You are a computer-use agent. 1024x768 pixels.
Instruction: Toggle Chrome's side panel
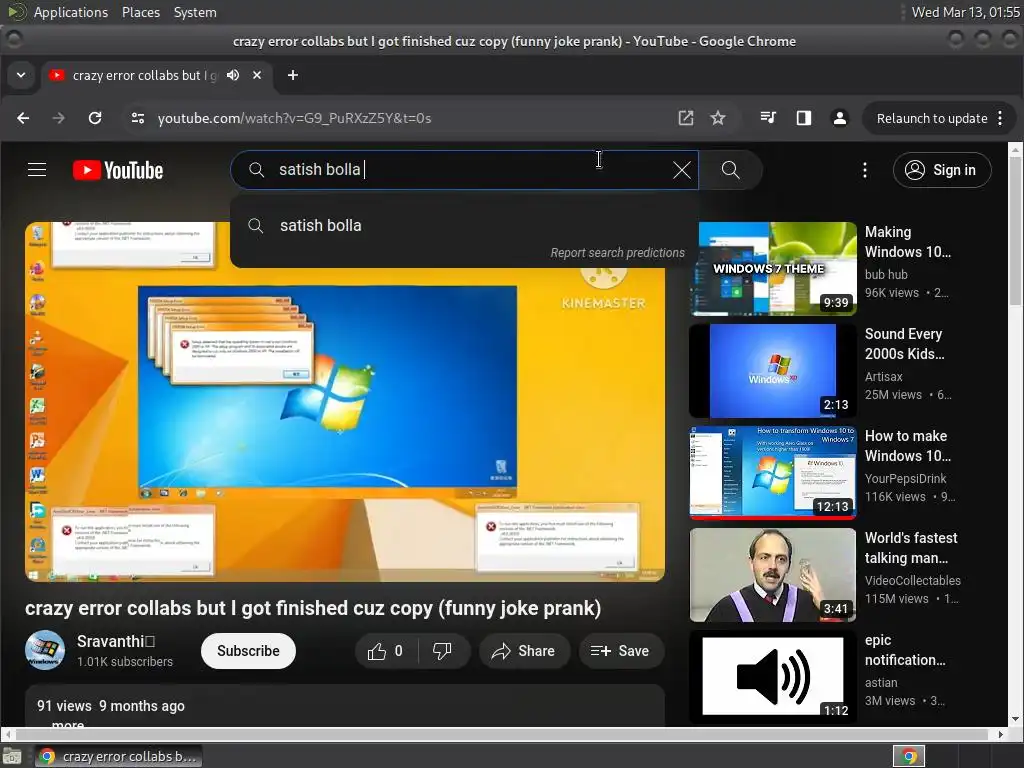804,118
